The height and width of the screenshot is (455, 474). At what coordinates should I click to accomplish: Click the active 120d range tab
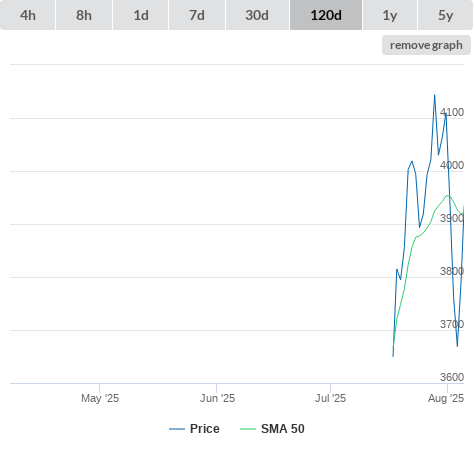click(326, 15)
